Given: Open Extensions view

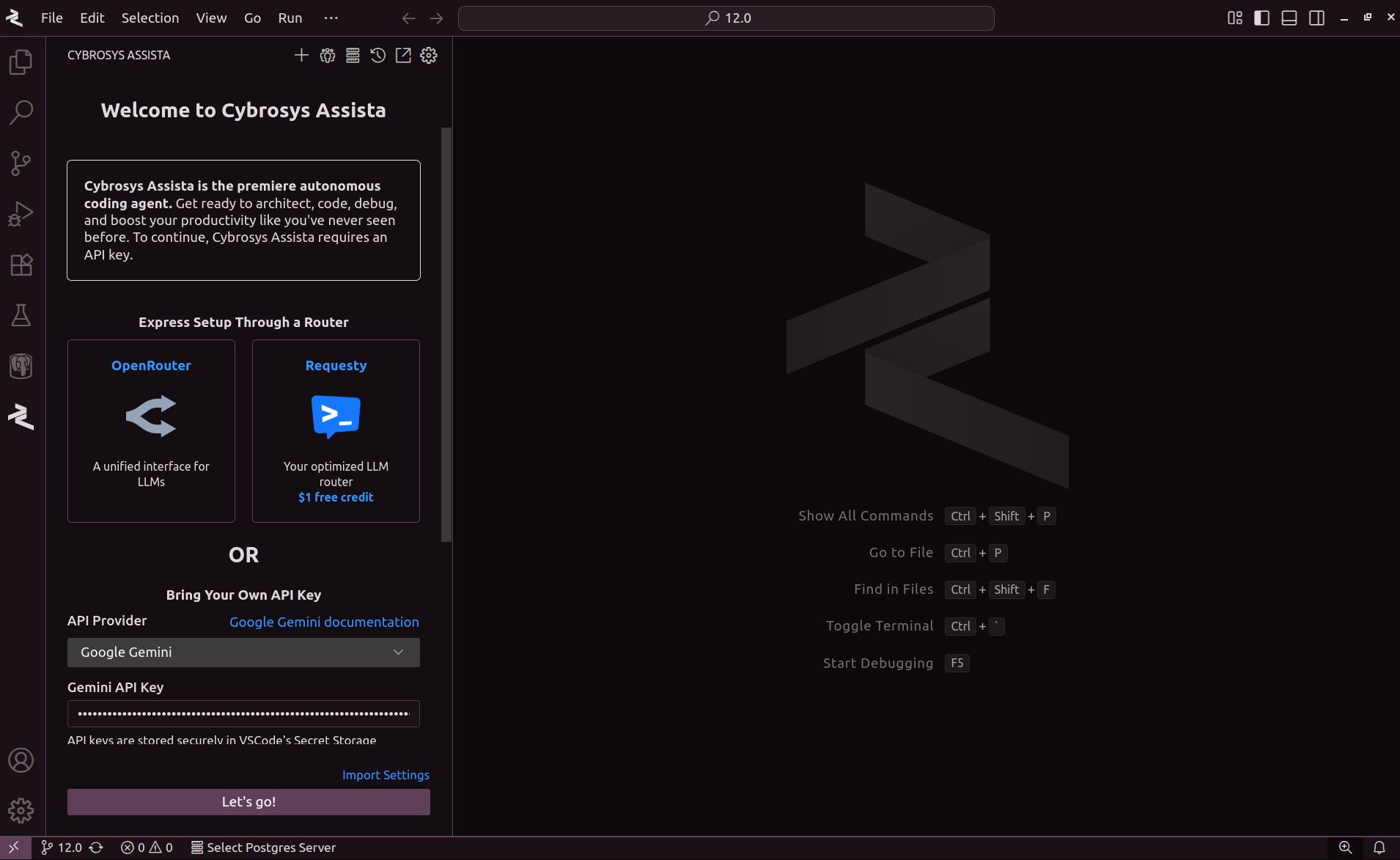Looking at the screenshot, I should pyautogui.click(x=21, y=264).
